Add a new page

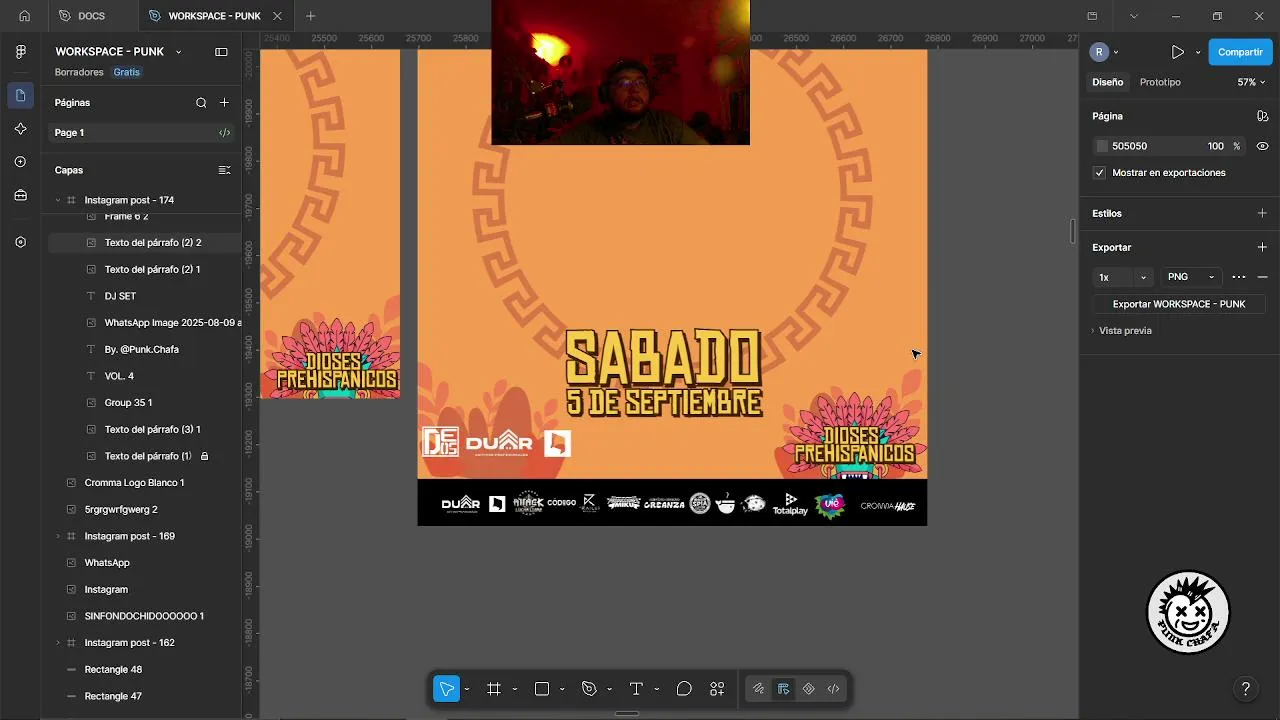tap(224, 102)
